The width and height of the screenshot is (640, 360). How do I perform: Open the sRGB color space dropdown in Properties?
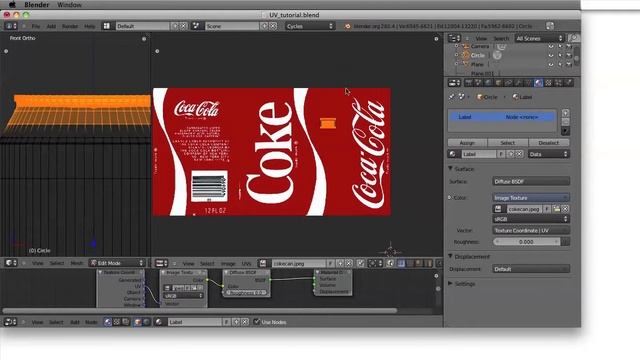(x=531, y=219)
